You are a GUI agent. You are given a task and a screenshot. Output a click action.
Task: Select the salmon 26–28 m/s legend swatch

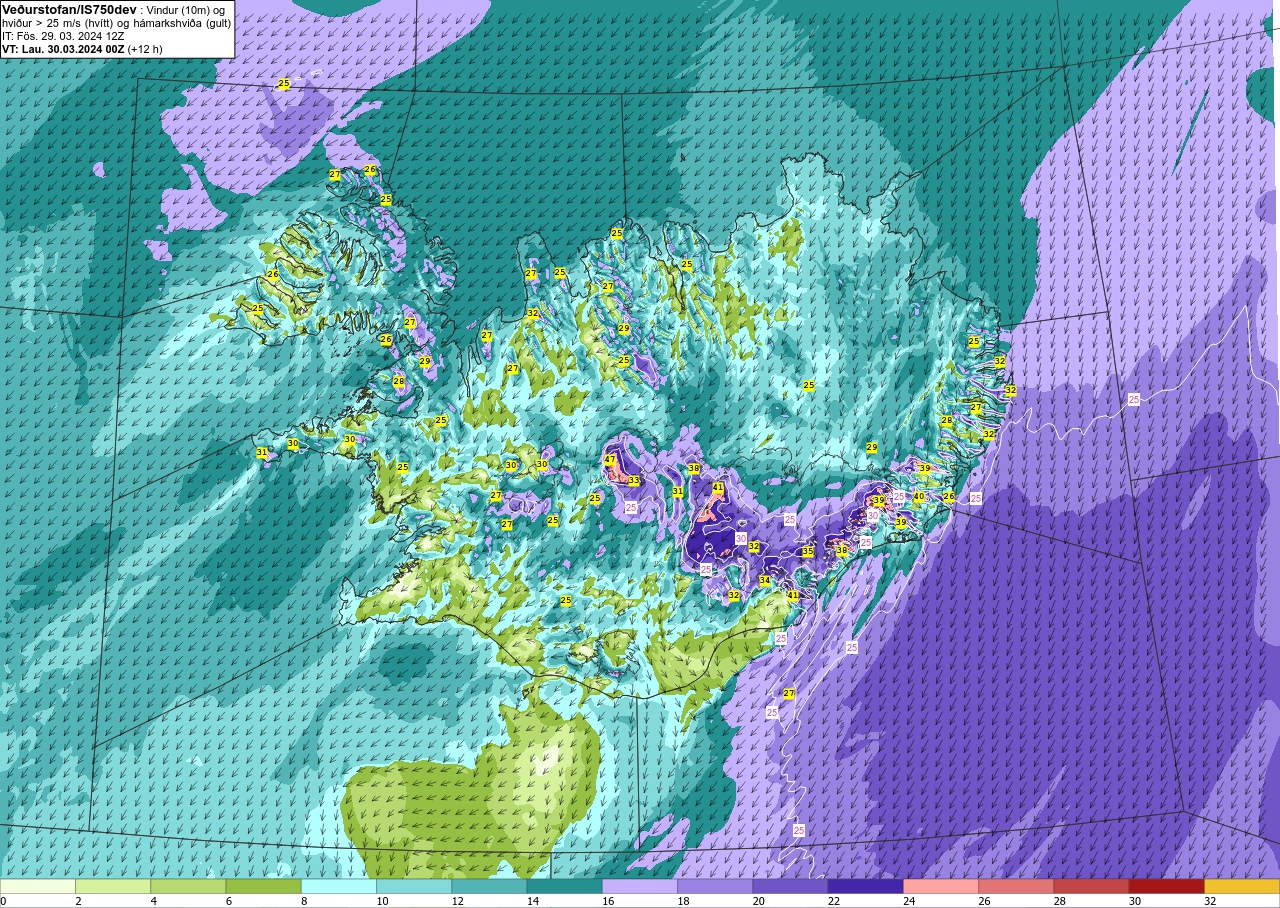[x=1016, y=886]
